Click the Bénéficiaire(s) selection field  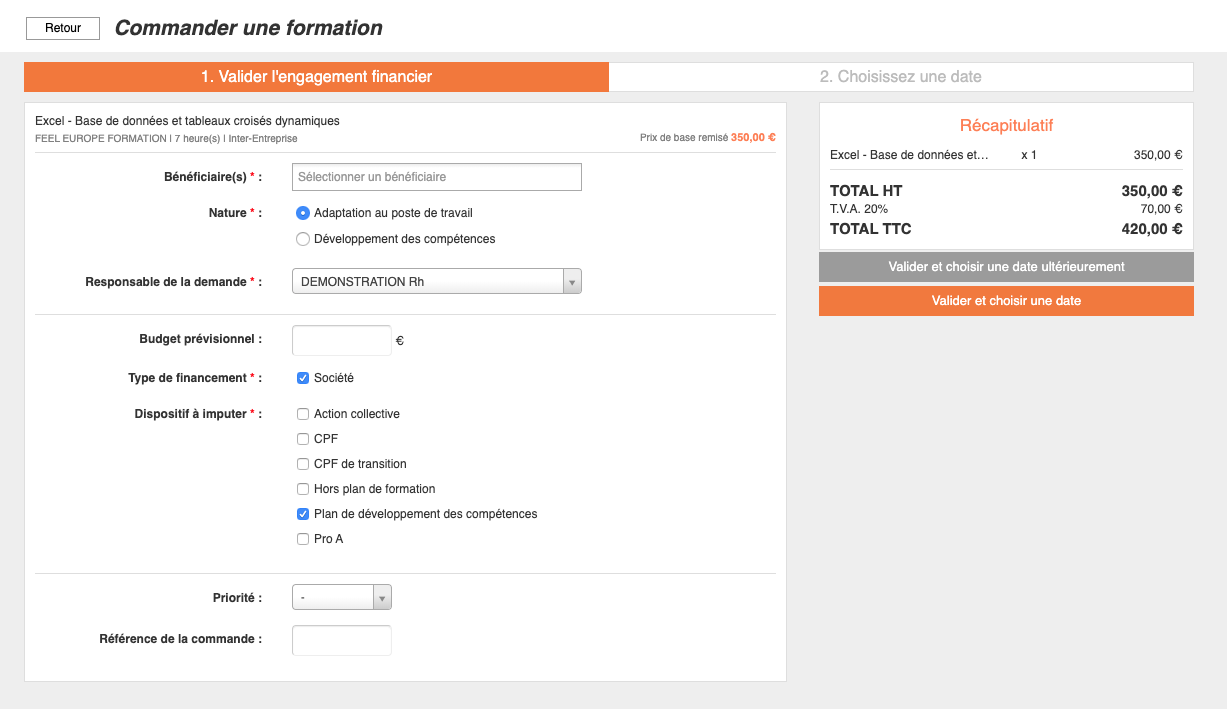(x=437, y=177)
